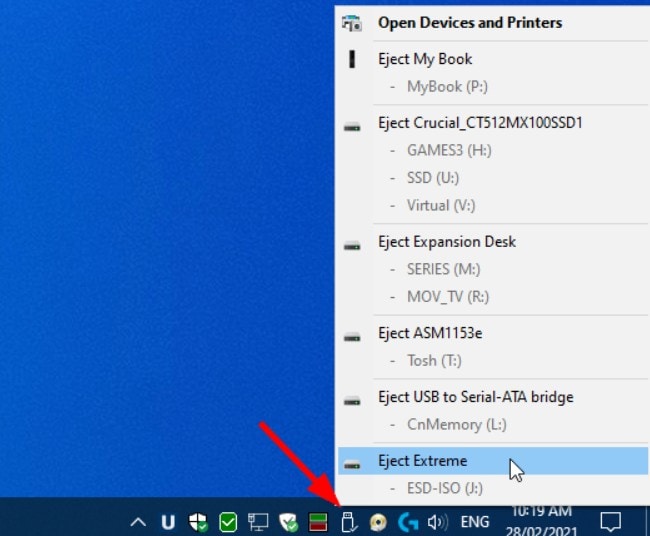Click the SSD (U:) volume entry
Screen dimensions: 650x536
pyautogui.click(x=433, y=178)
